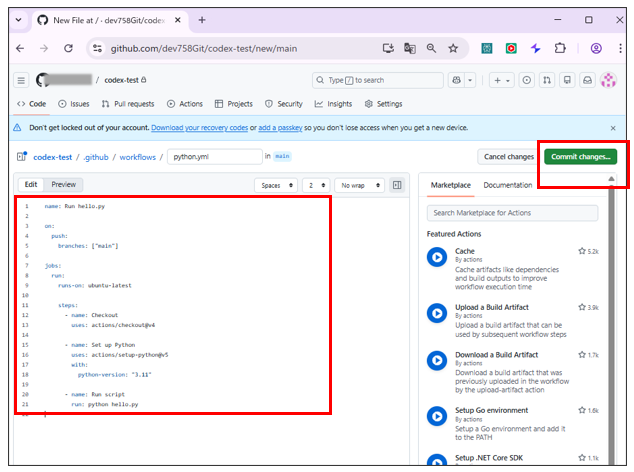Screen dimensions: 634x472
Task: Click the marketplace panel scrollbar
Action: coord(611,324)
